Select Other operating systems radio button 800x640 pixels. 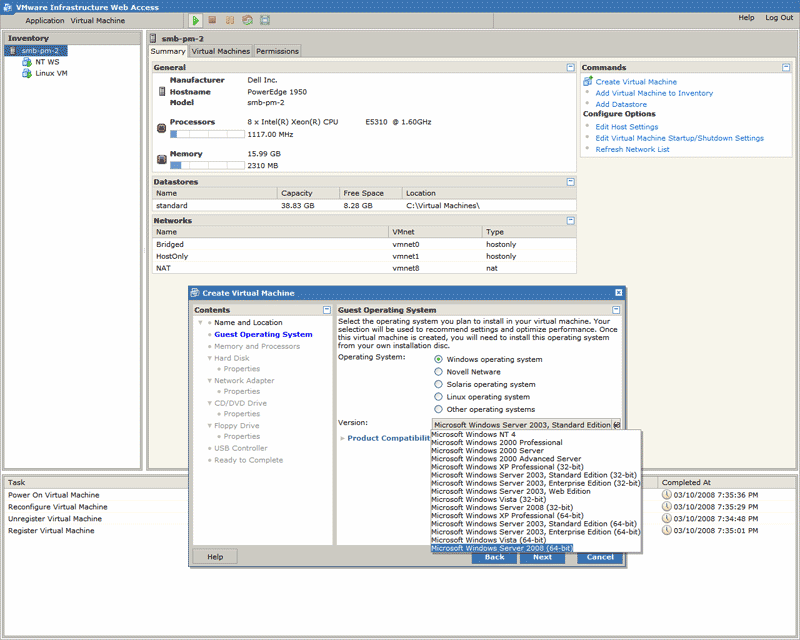(438, 409)
